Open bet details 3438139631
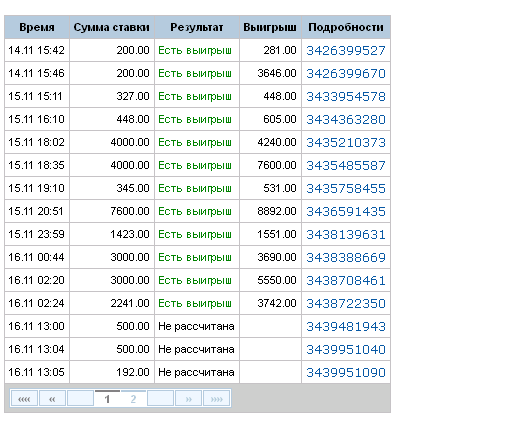The image size is (519, 442). click(346, 235)
